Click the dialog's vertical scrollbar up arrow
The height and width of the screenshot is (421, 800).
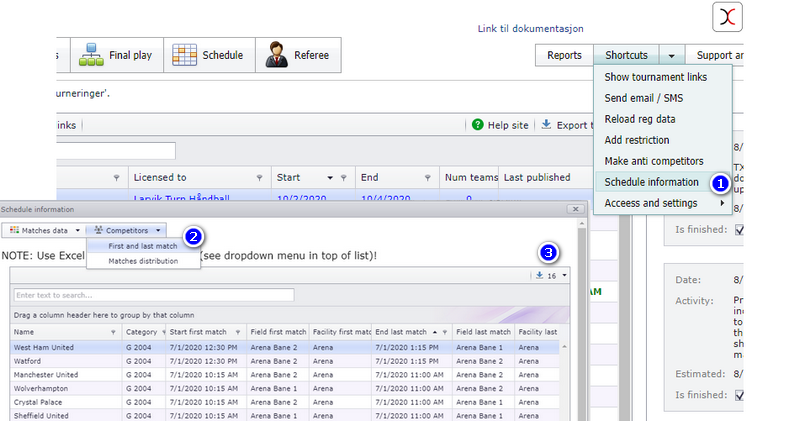(x=582, y=224)
